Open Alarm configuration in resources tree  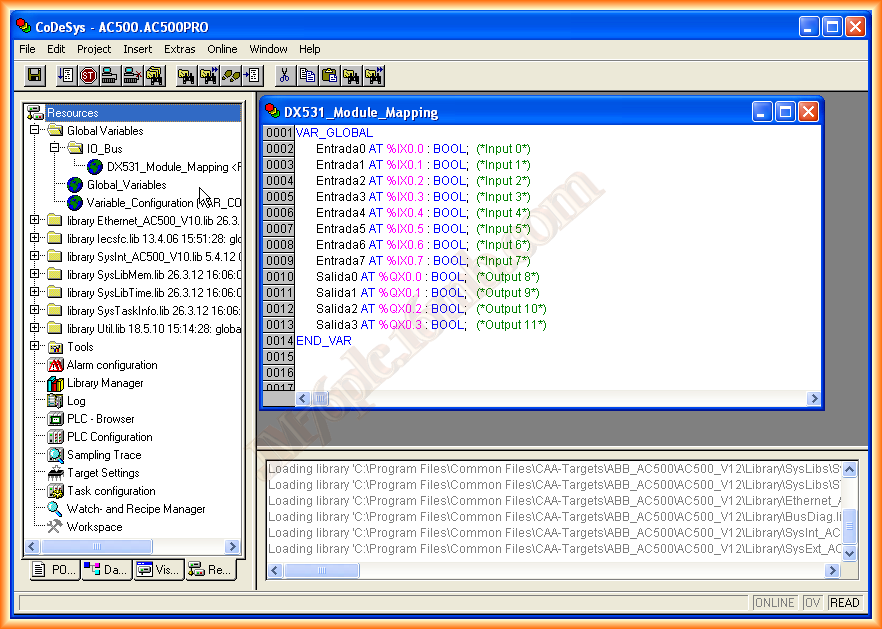pos(111,365)
